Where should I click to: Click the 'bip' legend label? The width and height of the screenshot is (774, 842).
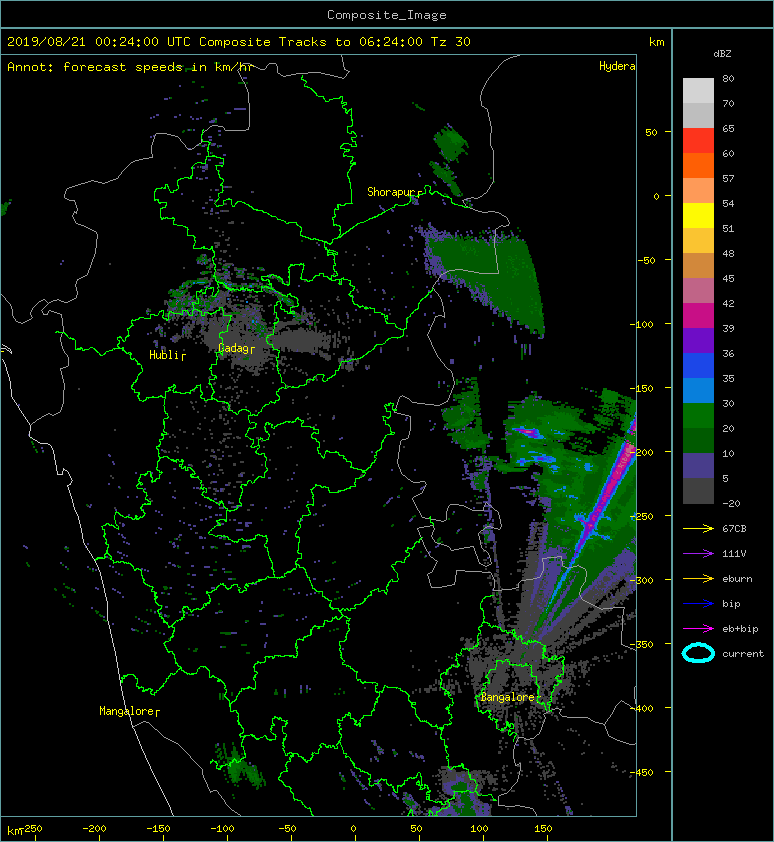click(x=731, y=604)
